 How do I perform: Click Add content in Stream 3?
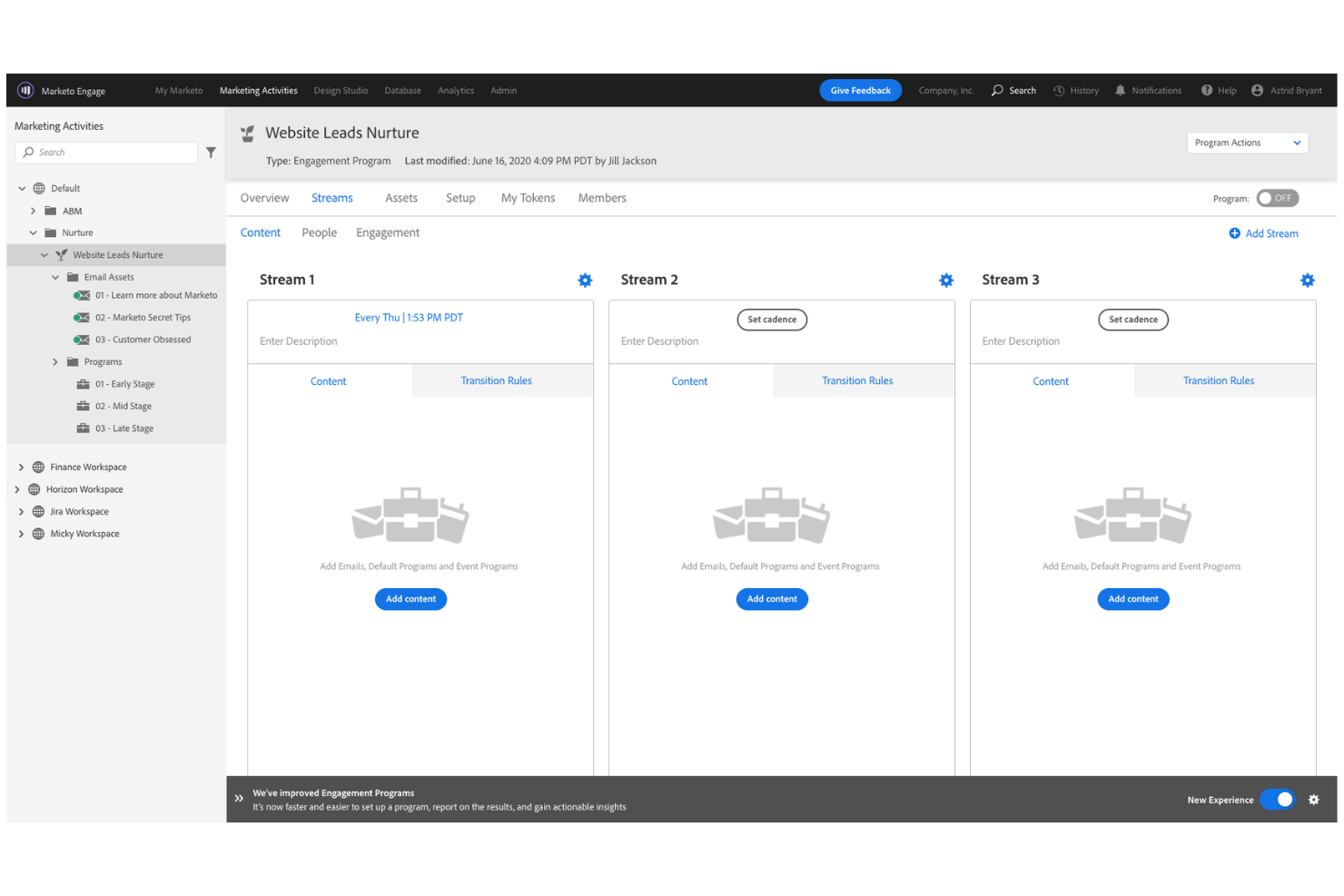pos(1133,599)
